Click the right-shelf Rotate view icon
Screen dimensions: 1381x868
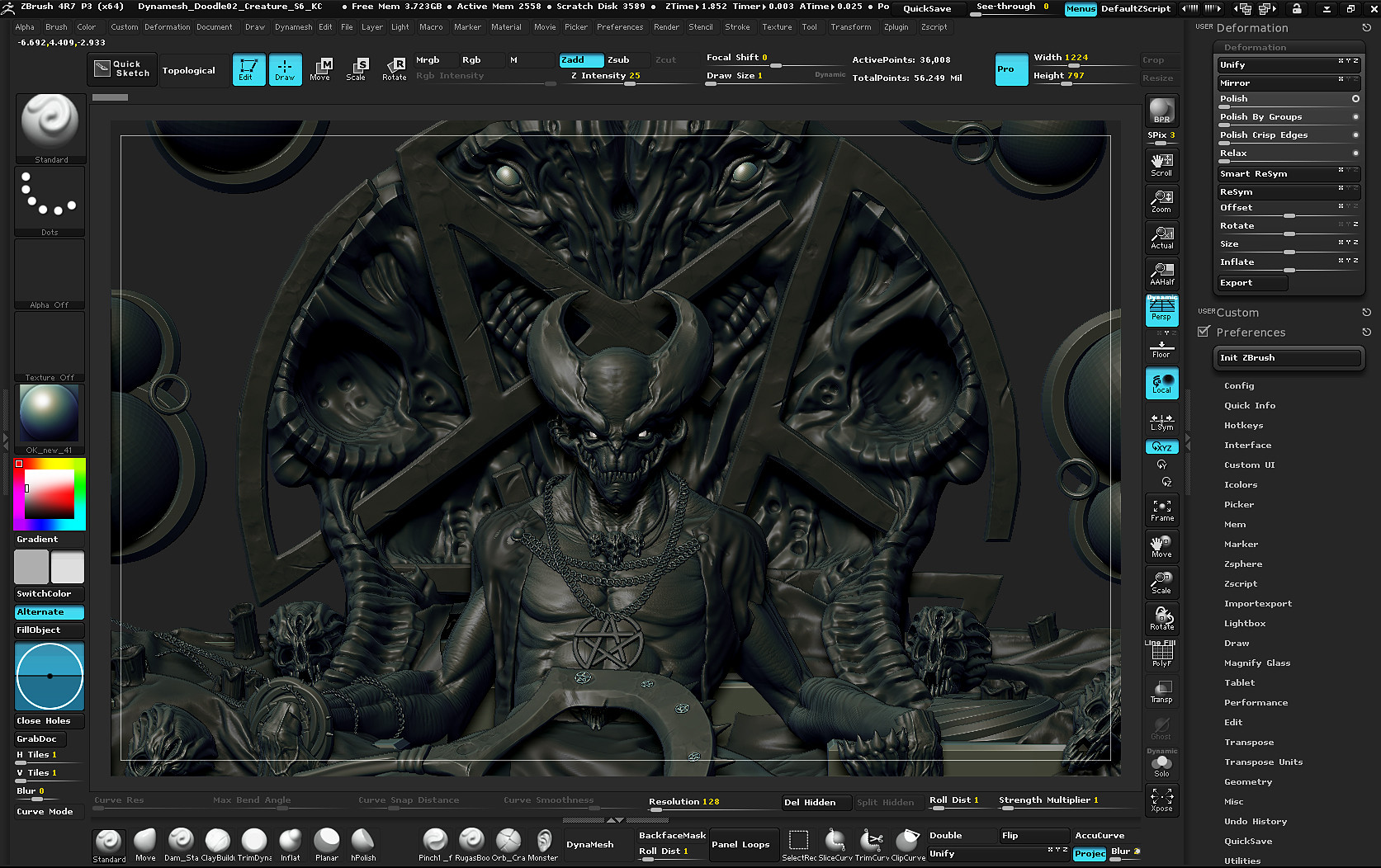click(x=1161, y=620)
